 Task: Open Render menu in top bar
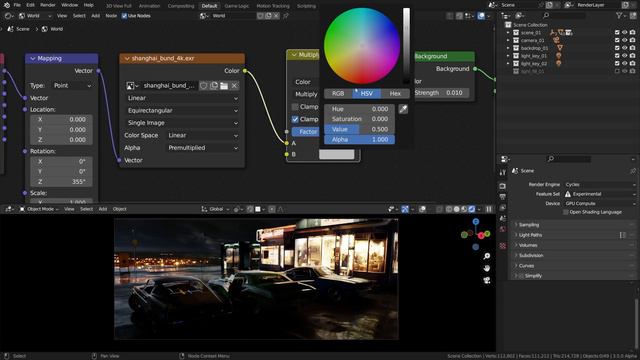tap(48, 5)
